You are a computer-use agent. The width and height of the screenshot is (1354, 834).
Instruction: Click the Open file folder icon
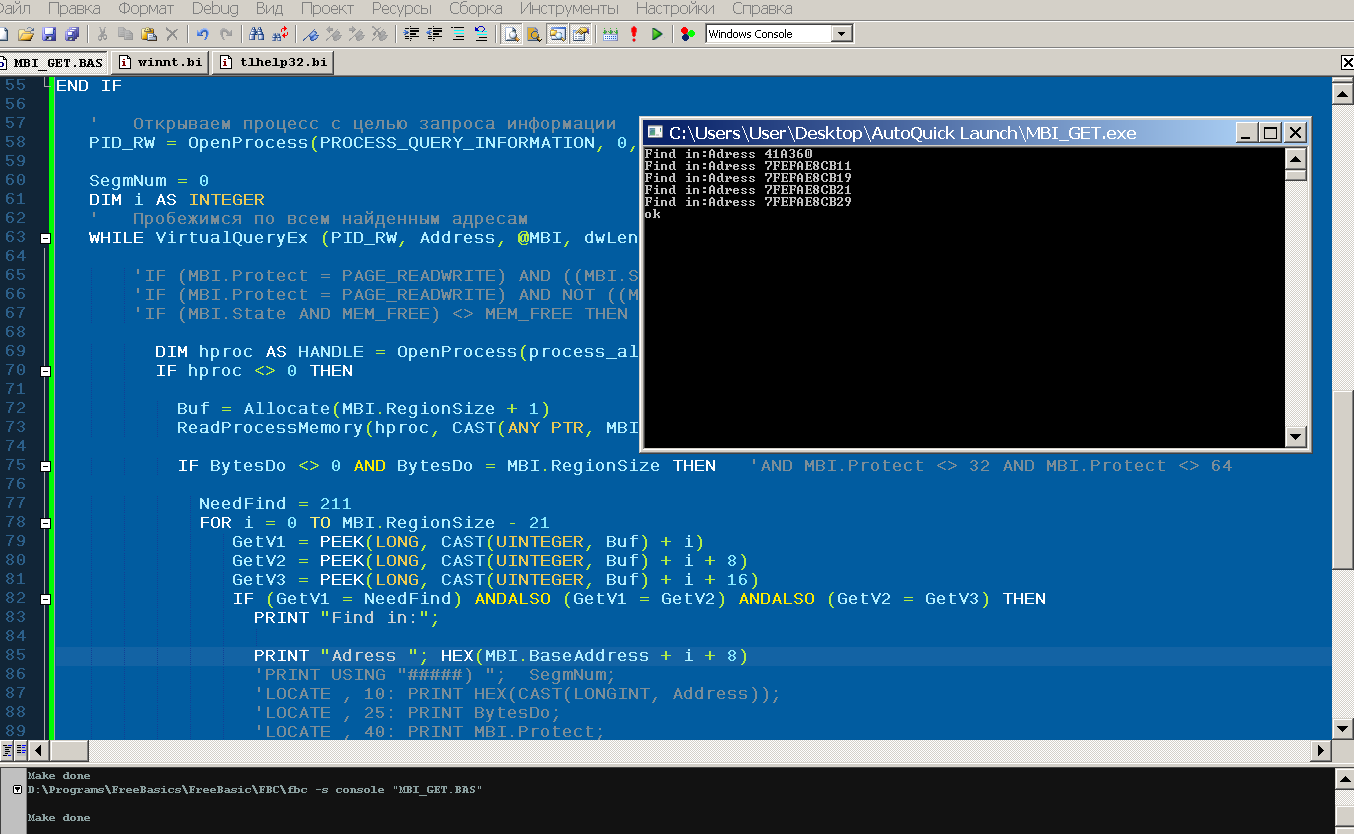pyautogui.click(x=26, y=34)
